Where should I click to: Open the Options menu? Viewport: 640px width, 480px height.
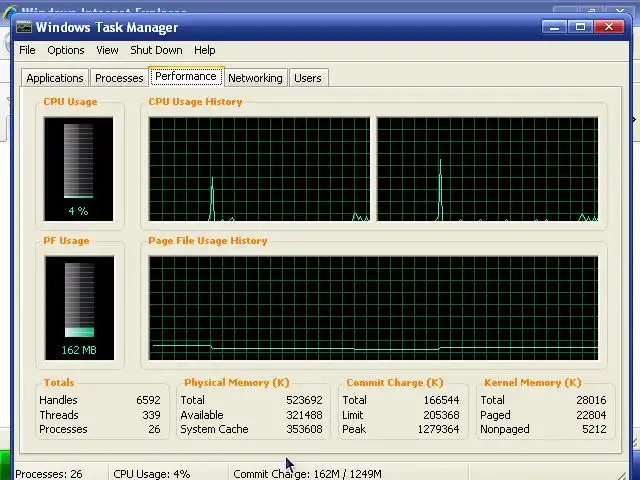pos(66,50)
